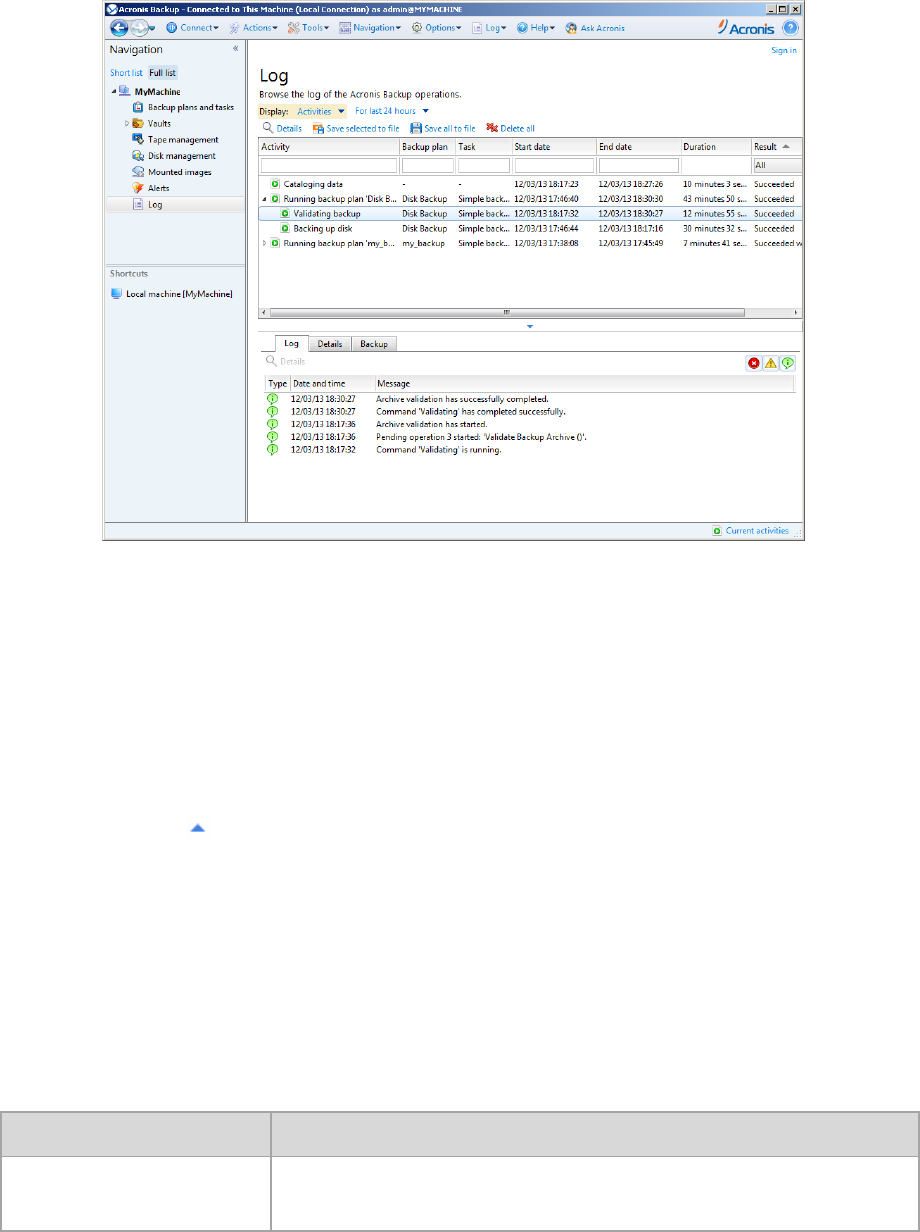Select the Log item in navigation tree
920x1232 pixels.
tap(175, 204)
